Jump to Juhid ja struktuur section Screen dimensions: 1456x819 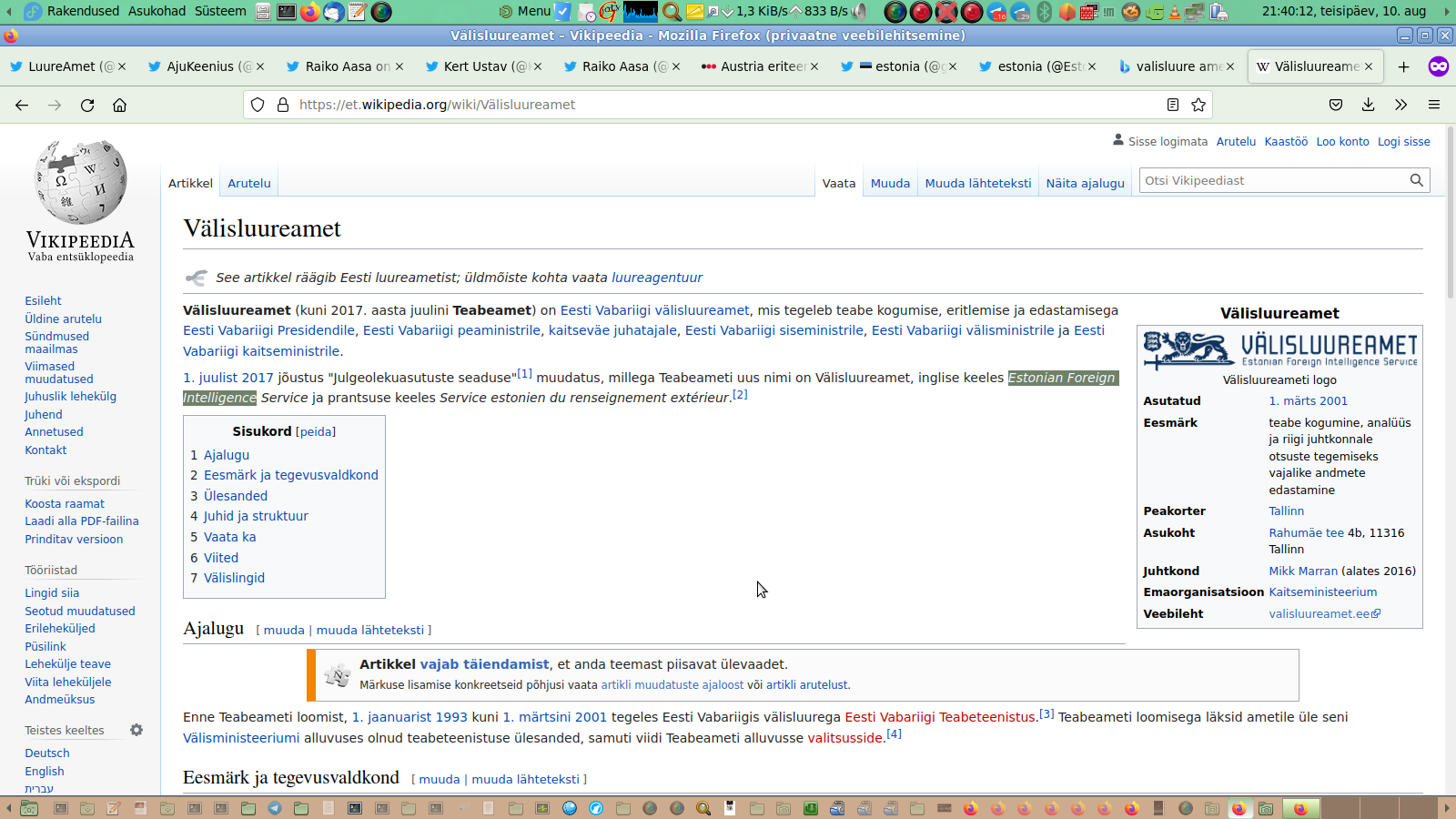tap(256, 516)
